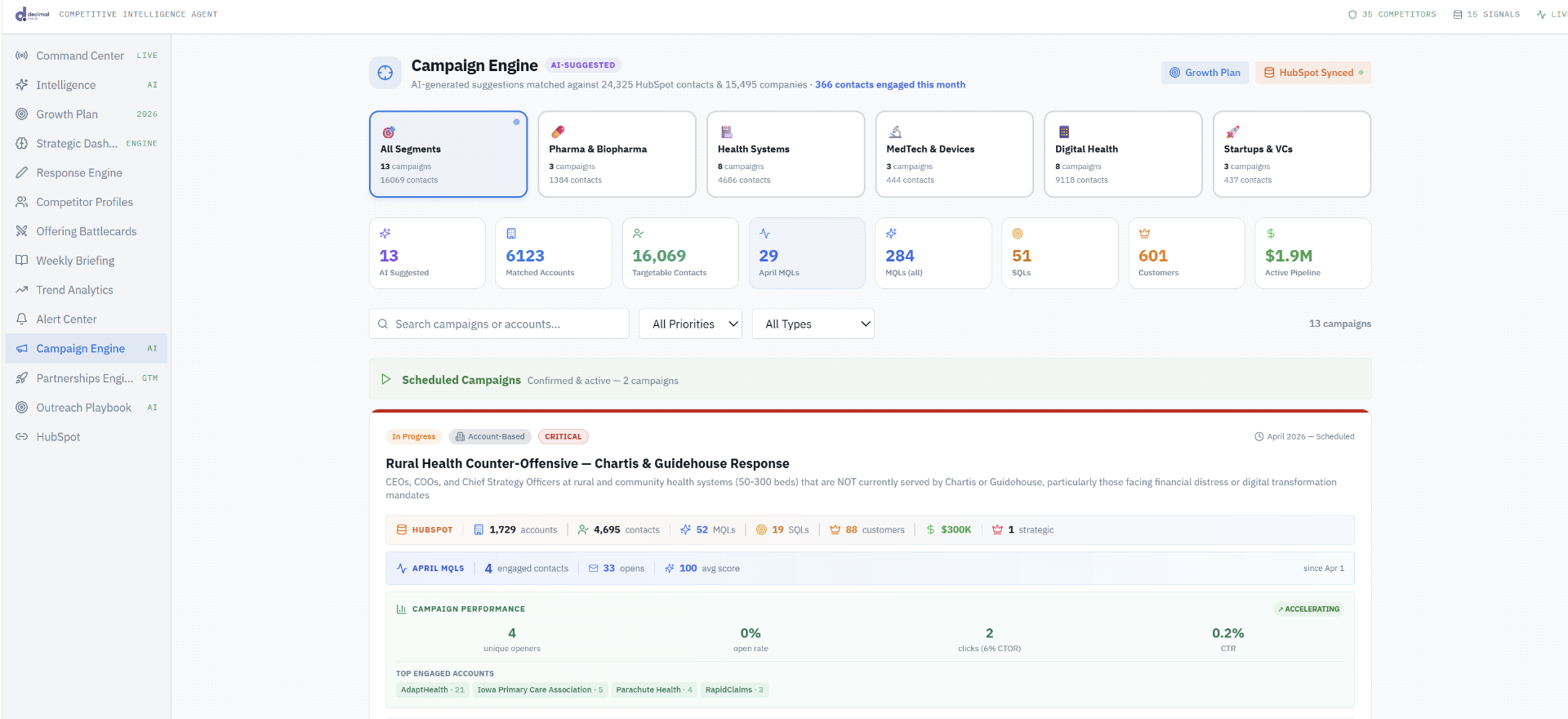Click AdaptHealth engaged account chip

pos(433,690)
